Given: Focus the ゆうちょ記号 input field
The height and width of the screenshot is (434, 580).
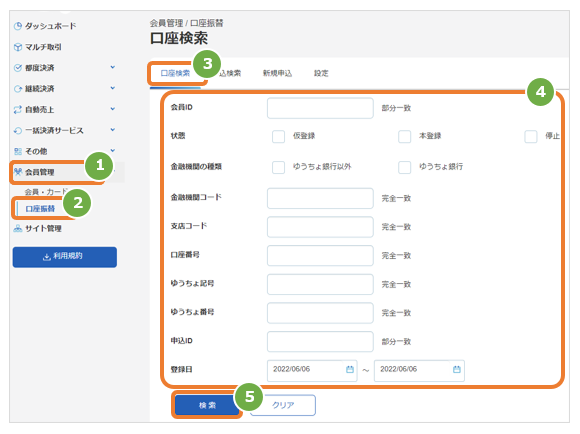Looking at the screenshot, I should (x=320, y=284).
